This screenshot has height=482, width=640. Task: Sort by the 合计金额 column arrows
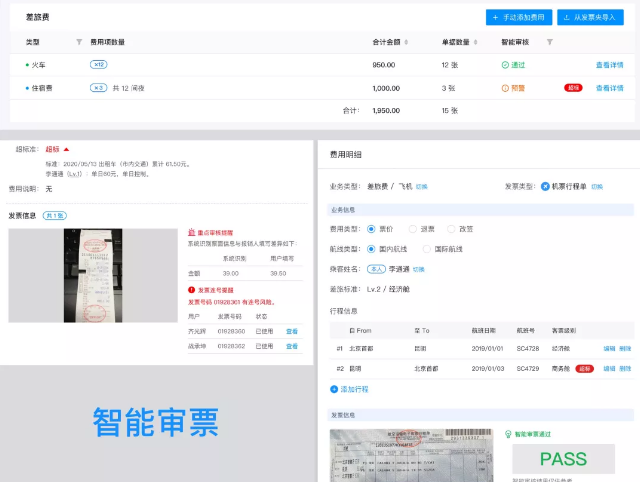point(406,42)
